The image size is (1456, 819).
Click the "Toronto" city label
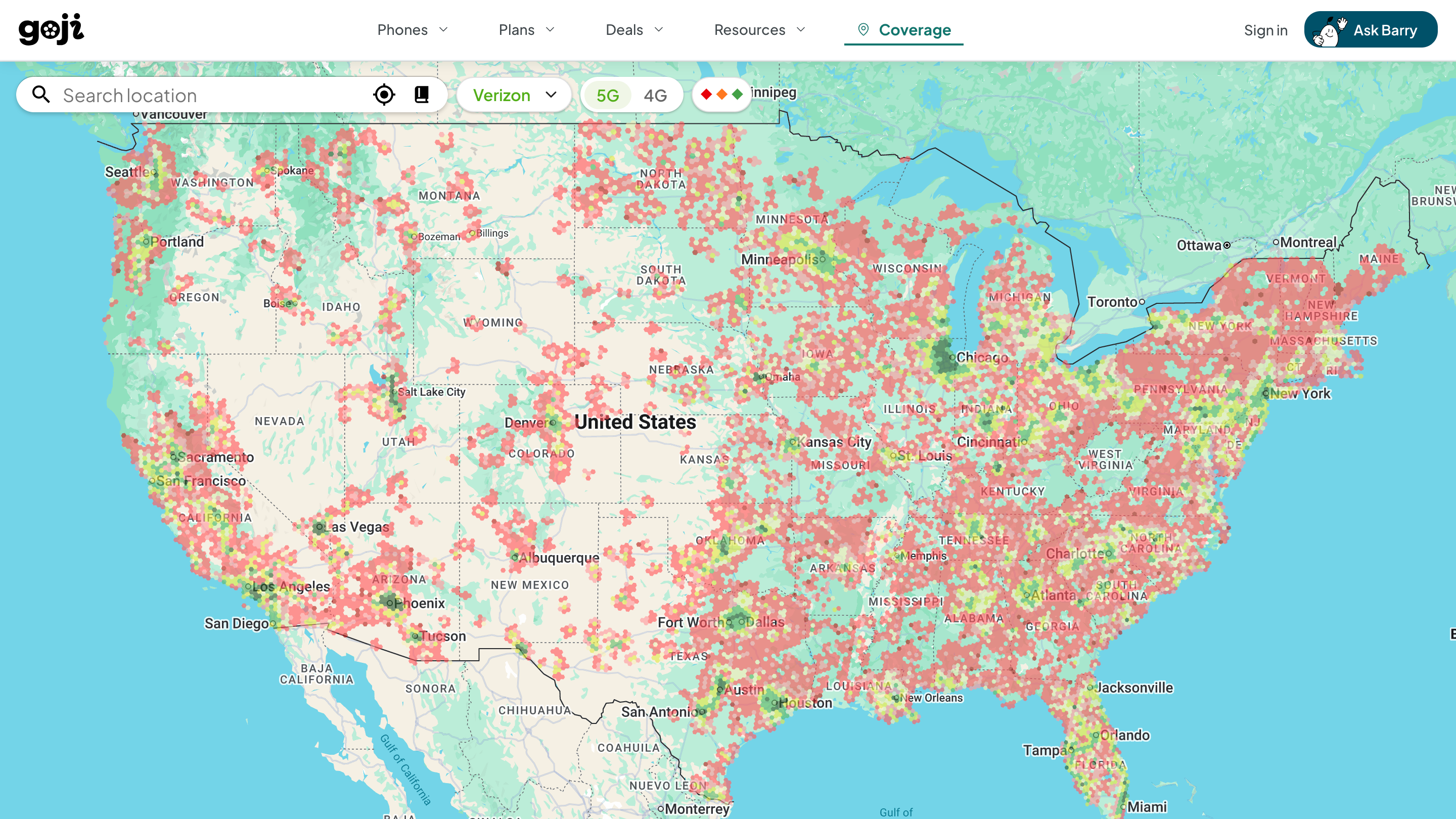[x=1112, y=302]
